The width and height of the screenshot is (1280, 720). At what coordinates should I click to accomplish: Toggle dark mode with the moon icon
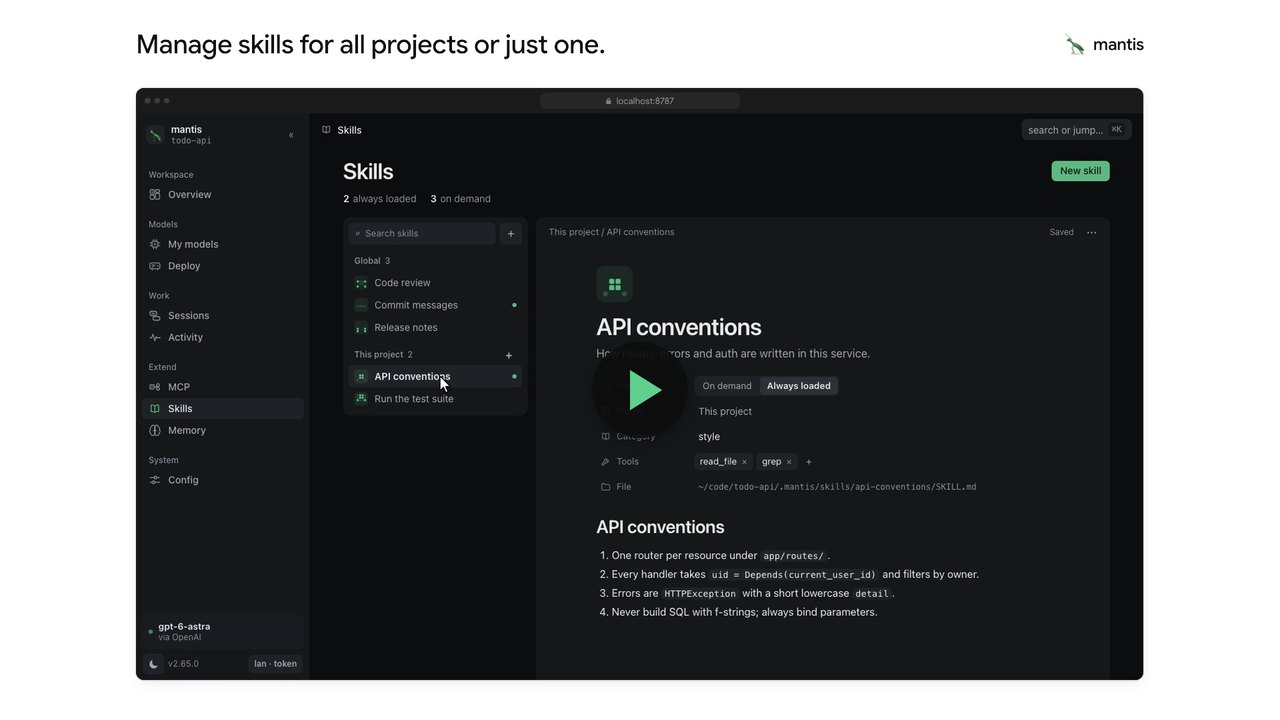(153, 664)
